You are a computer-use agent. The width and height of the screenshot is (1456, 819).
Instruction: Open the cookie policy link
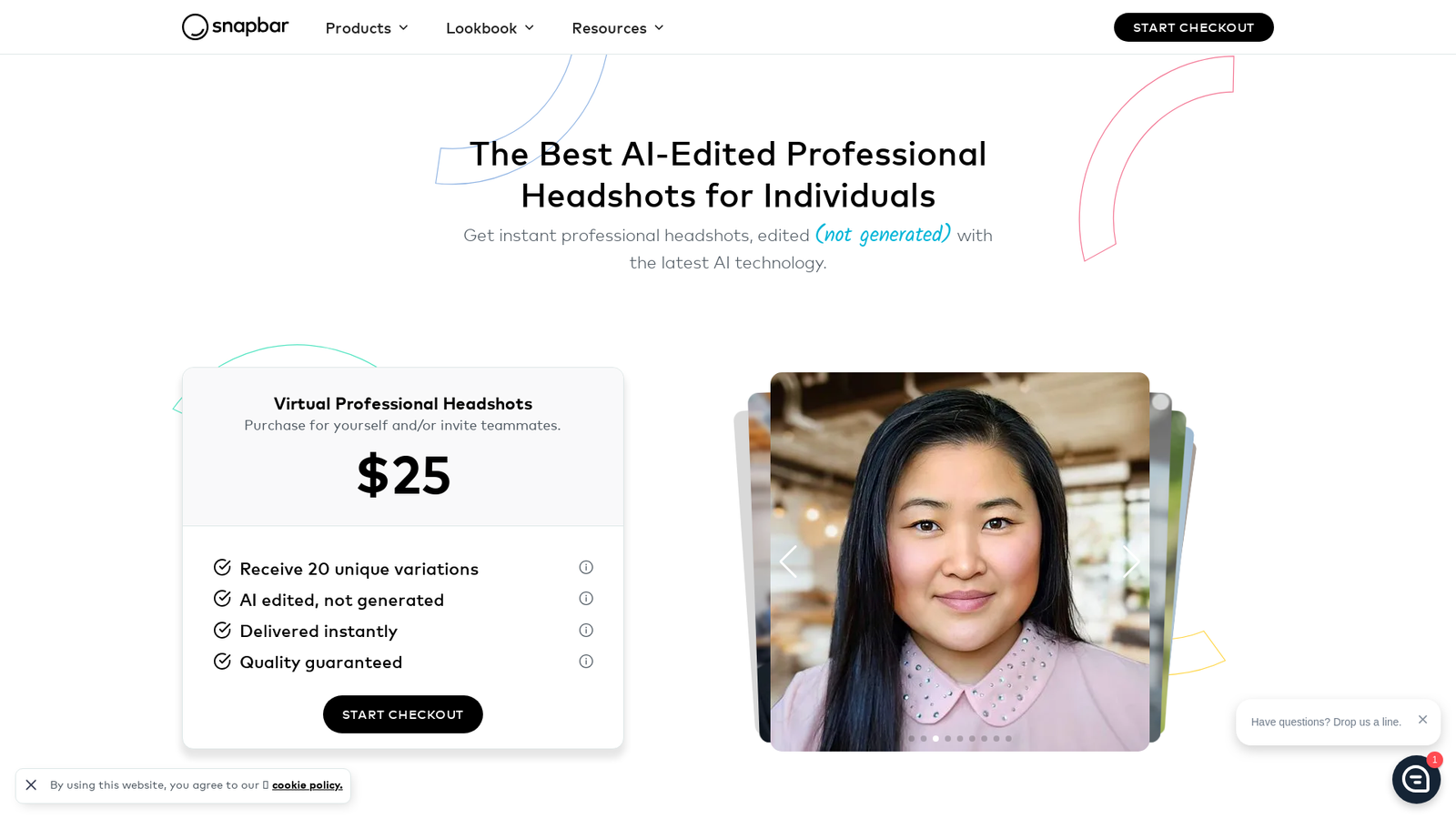[307, 785]
